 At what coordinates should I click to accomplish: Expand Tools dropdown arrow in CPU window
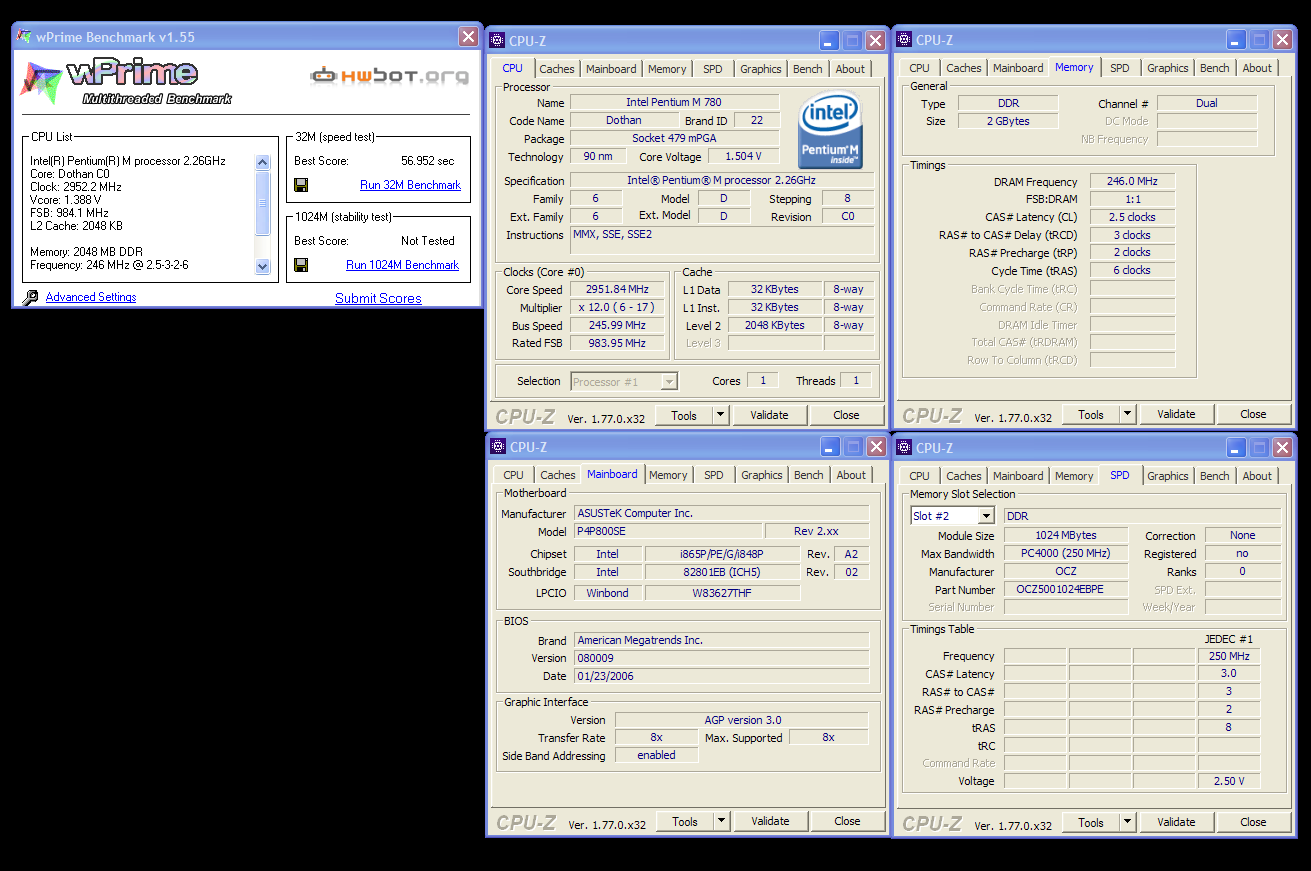720,415
